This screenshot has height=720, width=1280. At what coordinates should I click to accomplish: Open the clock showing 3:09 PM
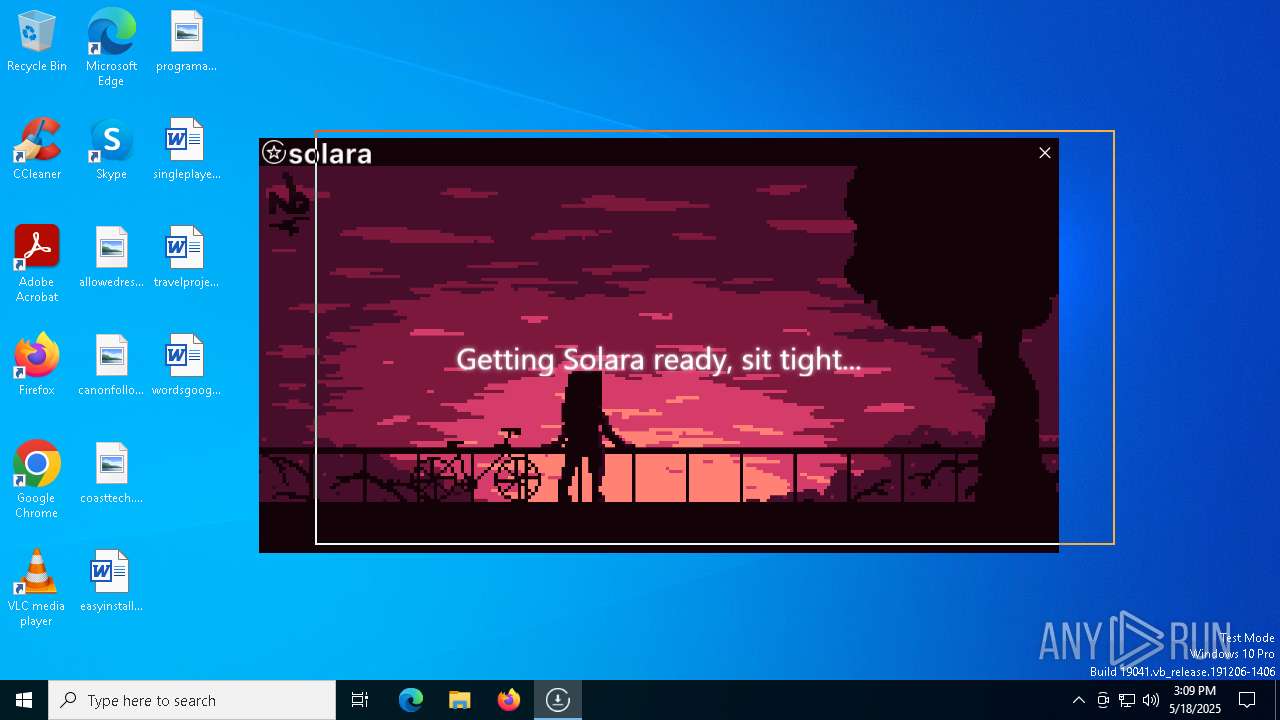[x=1195, y=700]
